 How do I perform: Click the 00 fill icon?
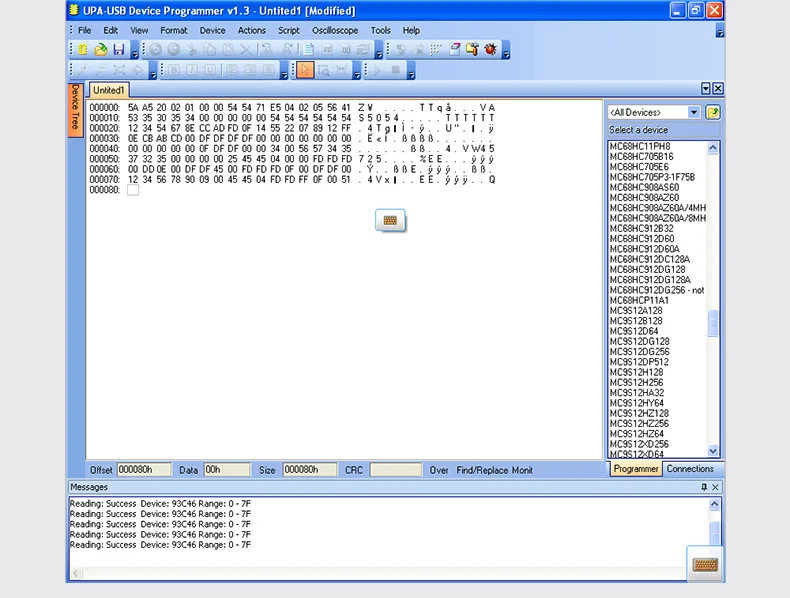click(346, 49)
